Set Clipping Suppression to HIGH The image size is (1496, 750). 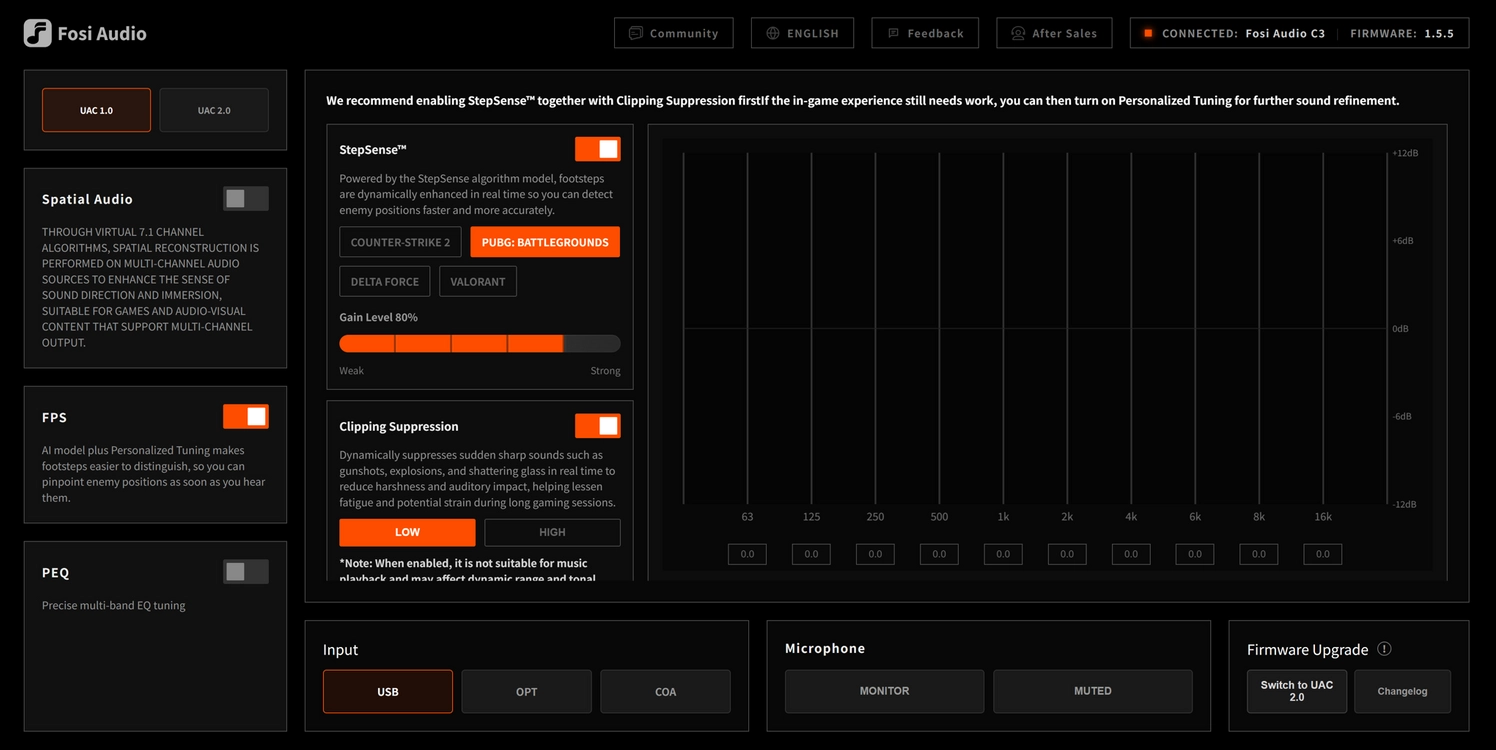(x=552, y=532)
